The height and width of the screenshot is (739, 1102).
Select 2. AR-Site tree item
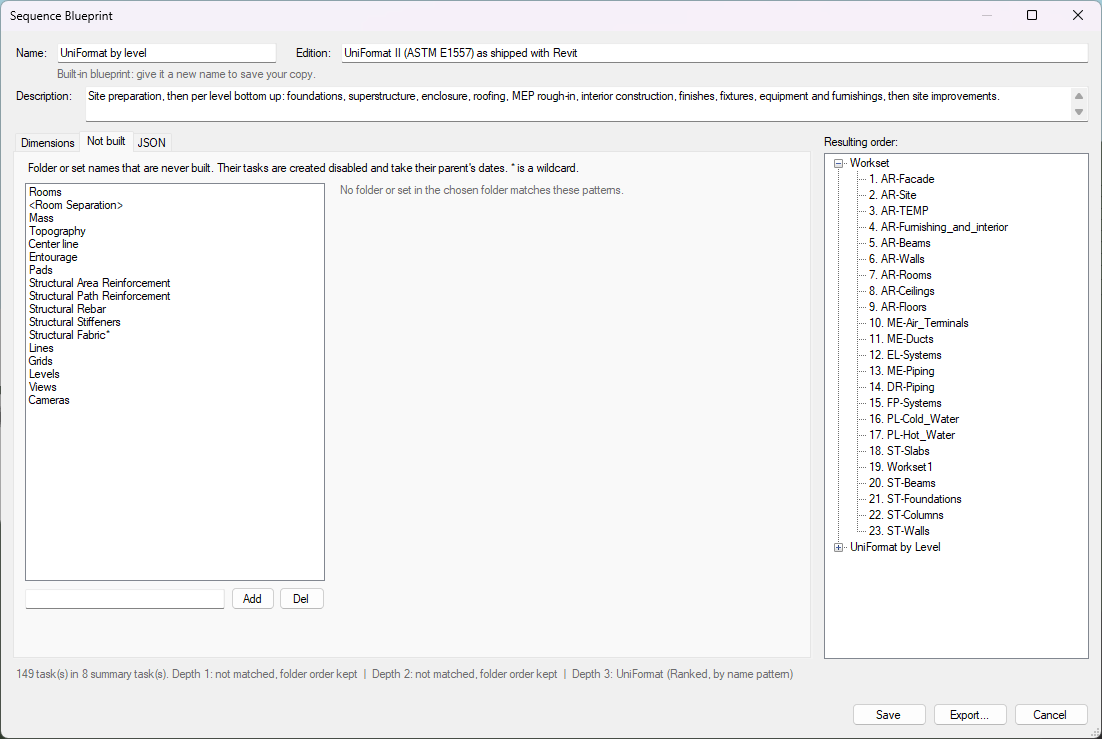893,195
